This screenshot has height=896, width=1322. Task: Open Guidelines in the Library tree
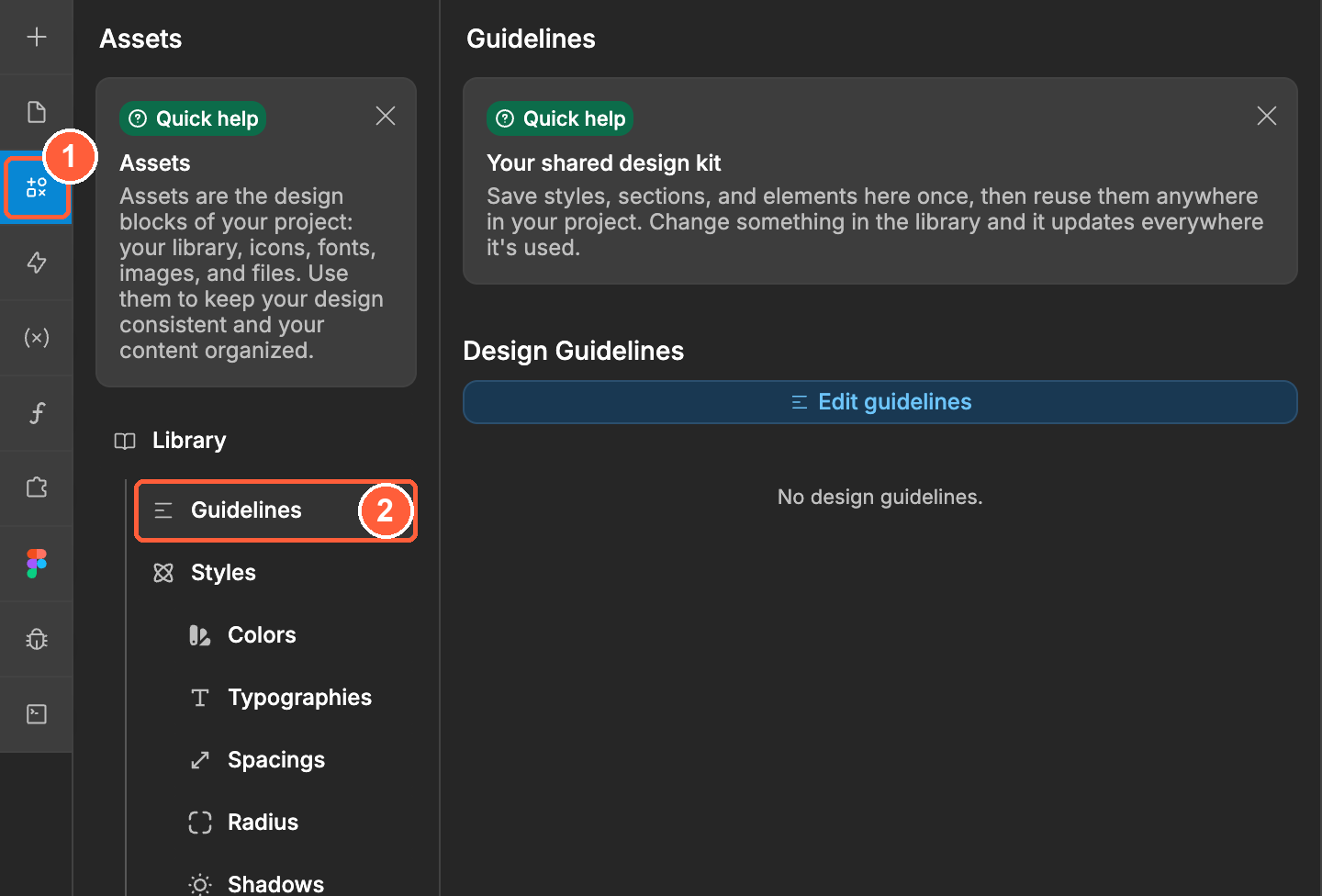[x=275, y=510]
